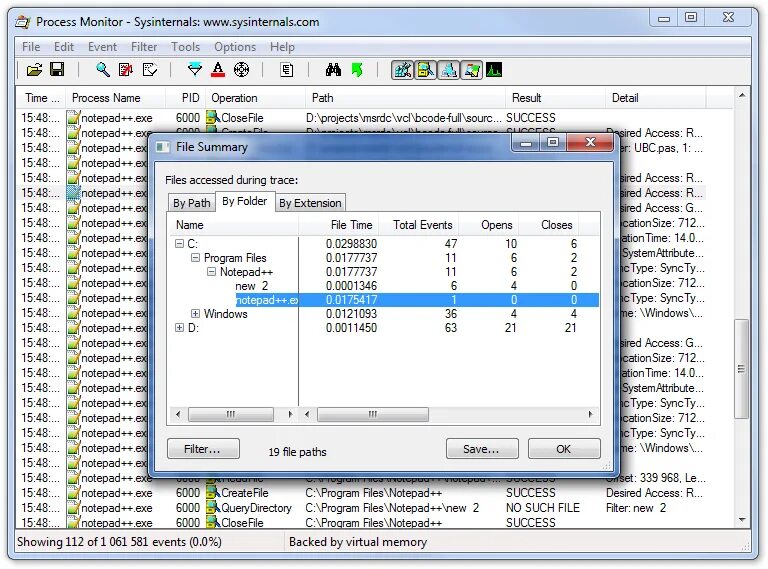Image resolution: width=768 pixels, height=569 pixels.
Task: Switch to the By Path tab
Action: coord(192,203)
